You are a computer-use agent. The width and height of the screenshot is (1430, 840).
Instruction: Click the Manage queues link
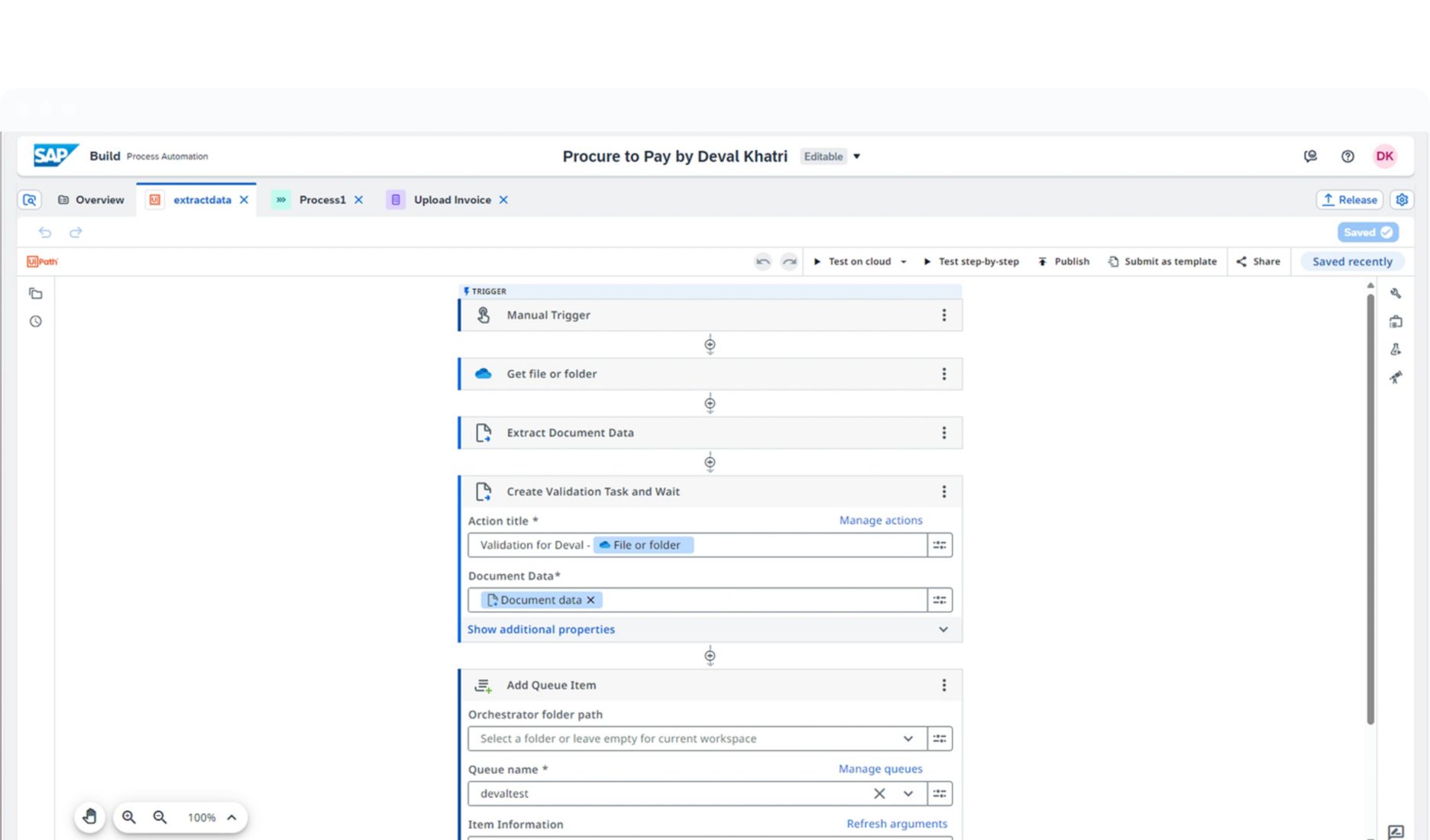tap(880, 769)
